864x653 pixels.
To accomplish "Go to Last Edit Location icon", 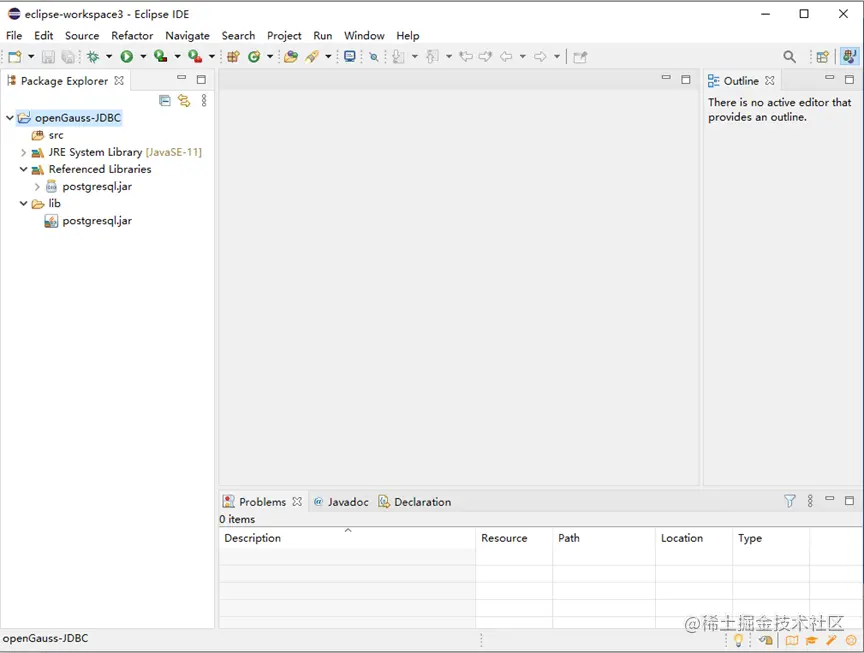I will 466,56.
